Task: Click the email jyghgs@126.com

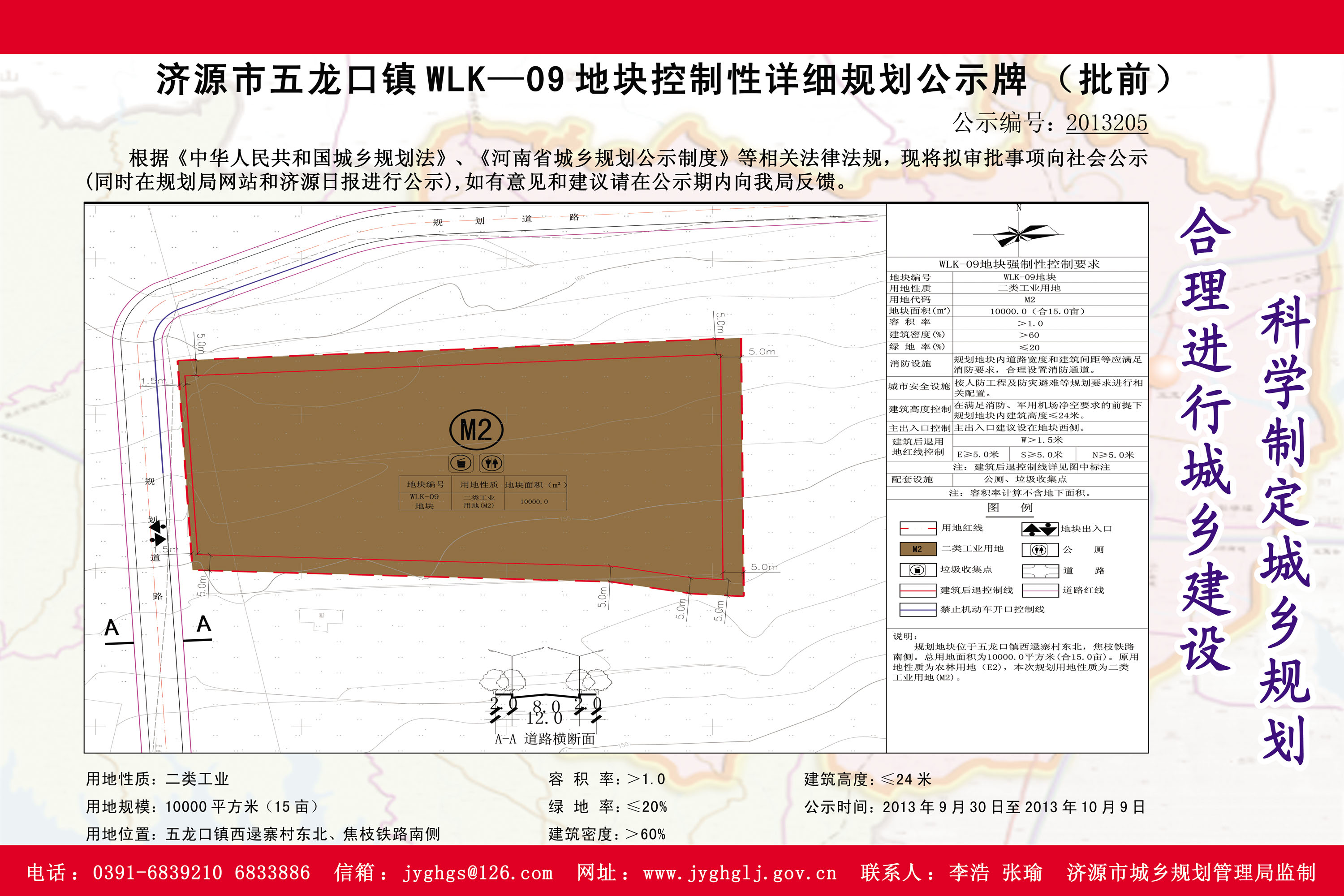Action: tap(478, 873)
